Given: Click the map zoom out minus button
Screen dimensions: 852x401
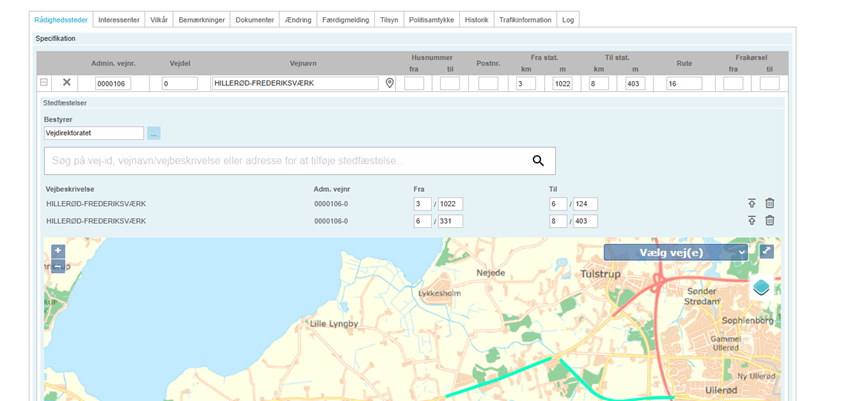Looking at the screenshot, I should (58, 266).
